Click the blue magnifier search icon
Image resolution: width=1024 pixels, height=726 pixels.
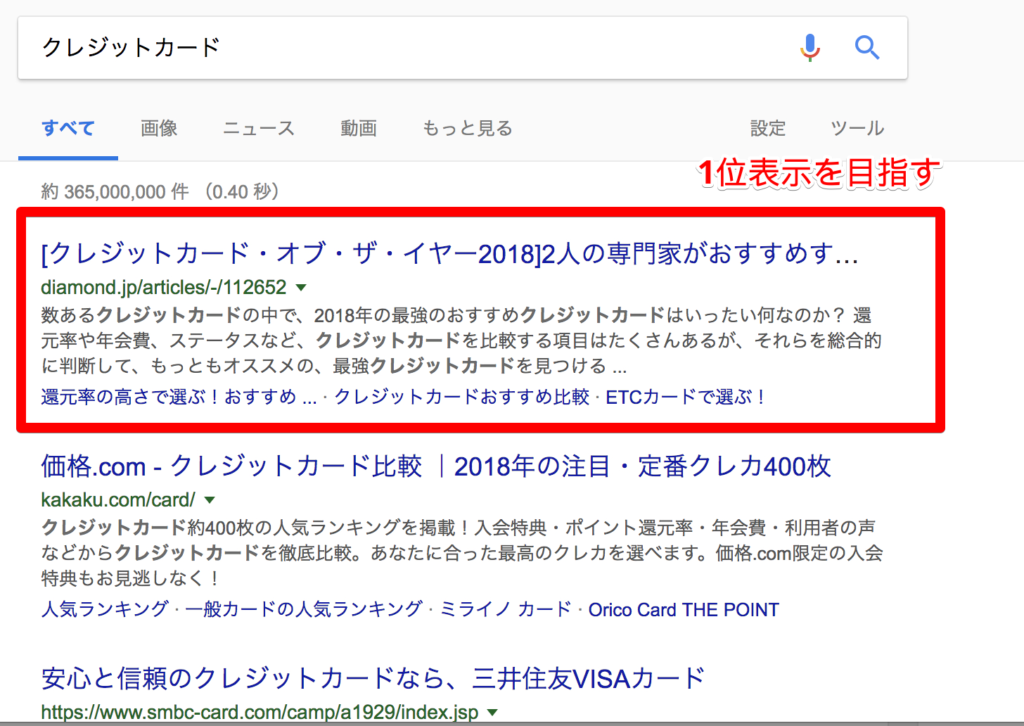coord(867,48)
